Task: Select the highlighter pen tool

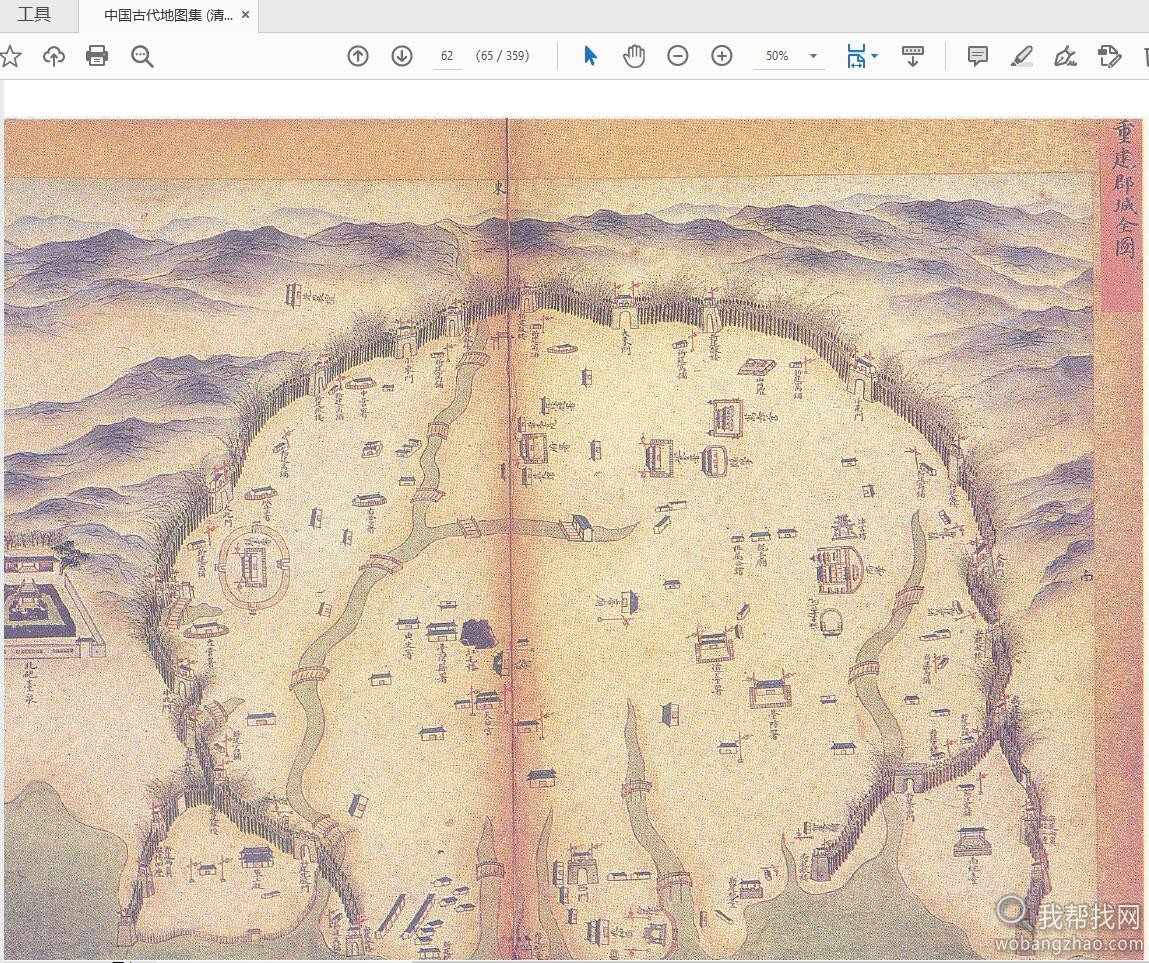Action: (1021, 56)
